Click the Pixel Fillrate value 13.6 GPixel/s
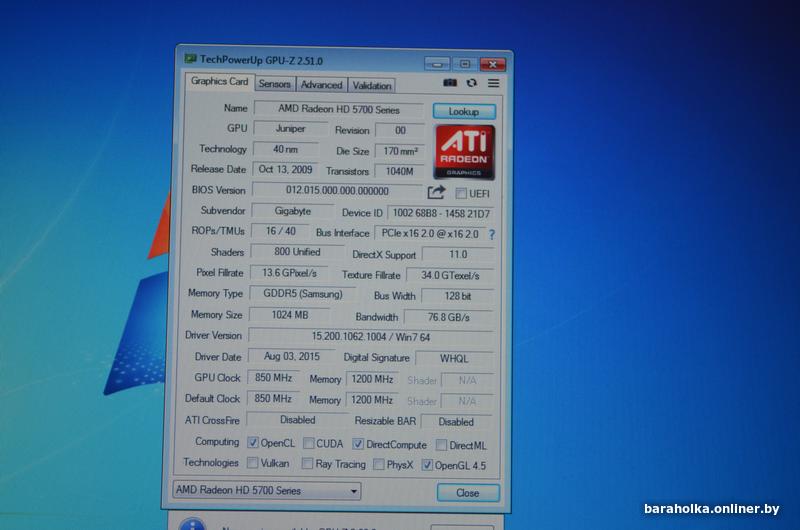 [289, 273]
